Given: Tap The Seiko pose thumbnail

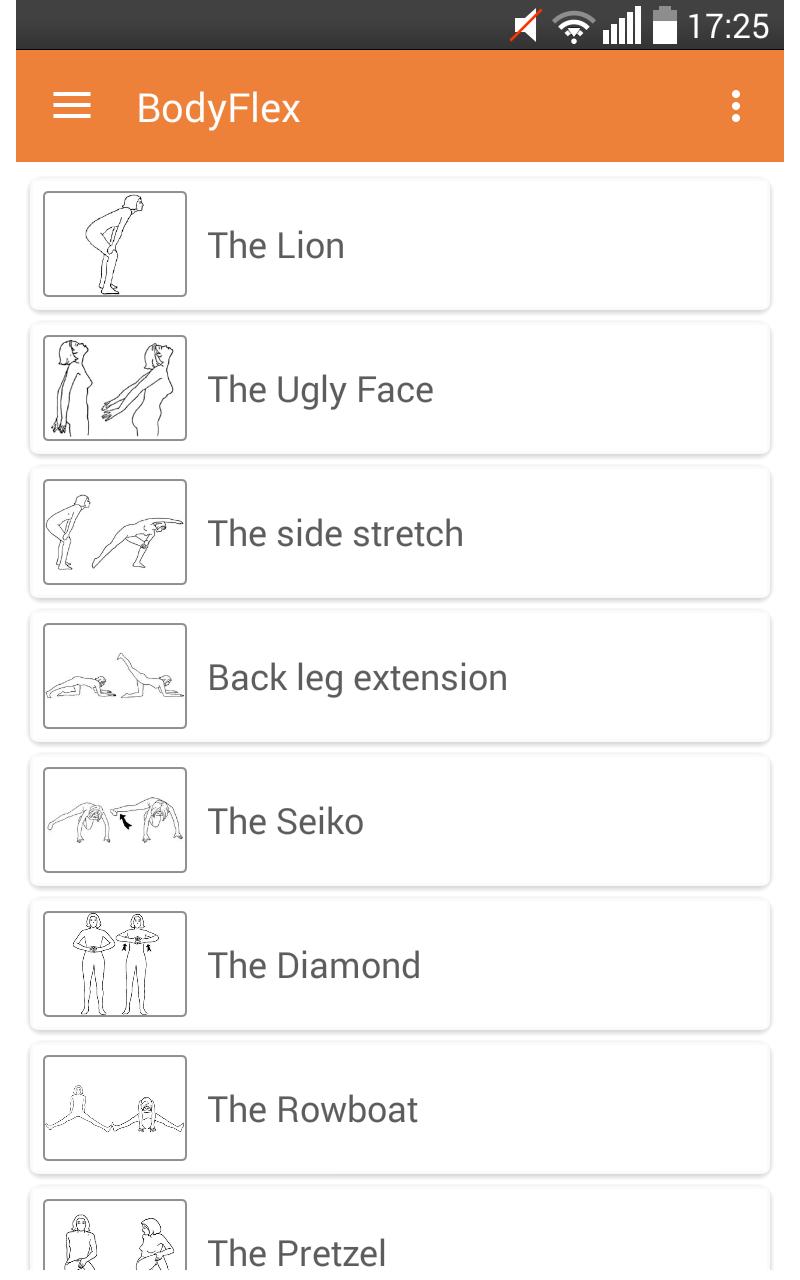Looking at the screenshot, I should (115, 820).
